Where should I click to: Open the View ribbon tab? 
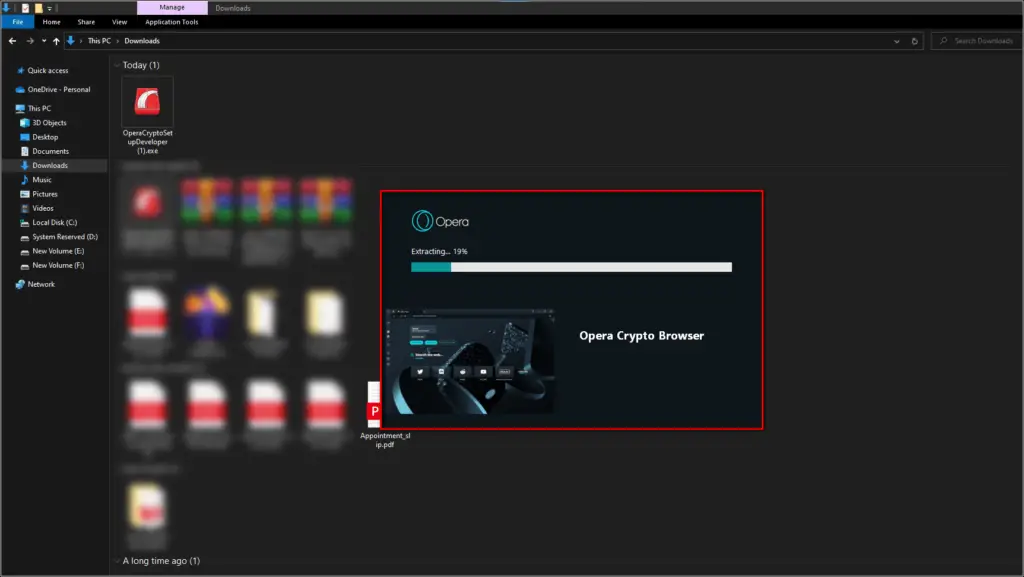coord(120,22)
